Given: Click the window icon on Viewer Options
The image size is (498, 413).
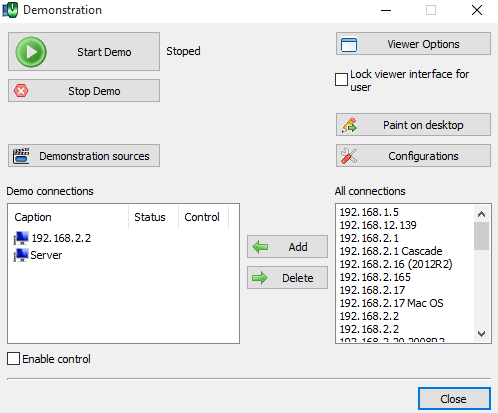Looking at the screenshot, I should click(349, 44).
